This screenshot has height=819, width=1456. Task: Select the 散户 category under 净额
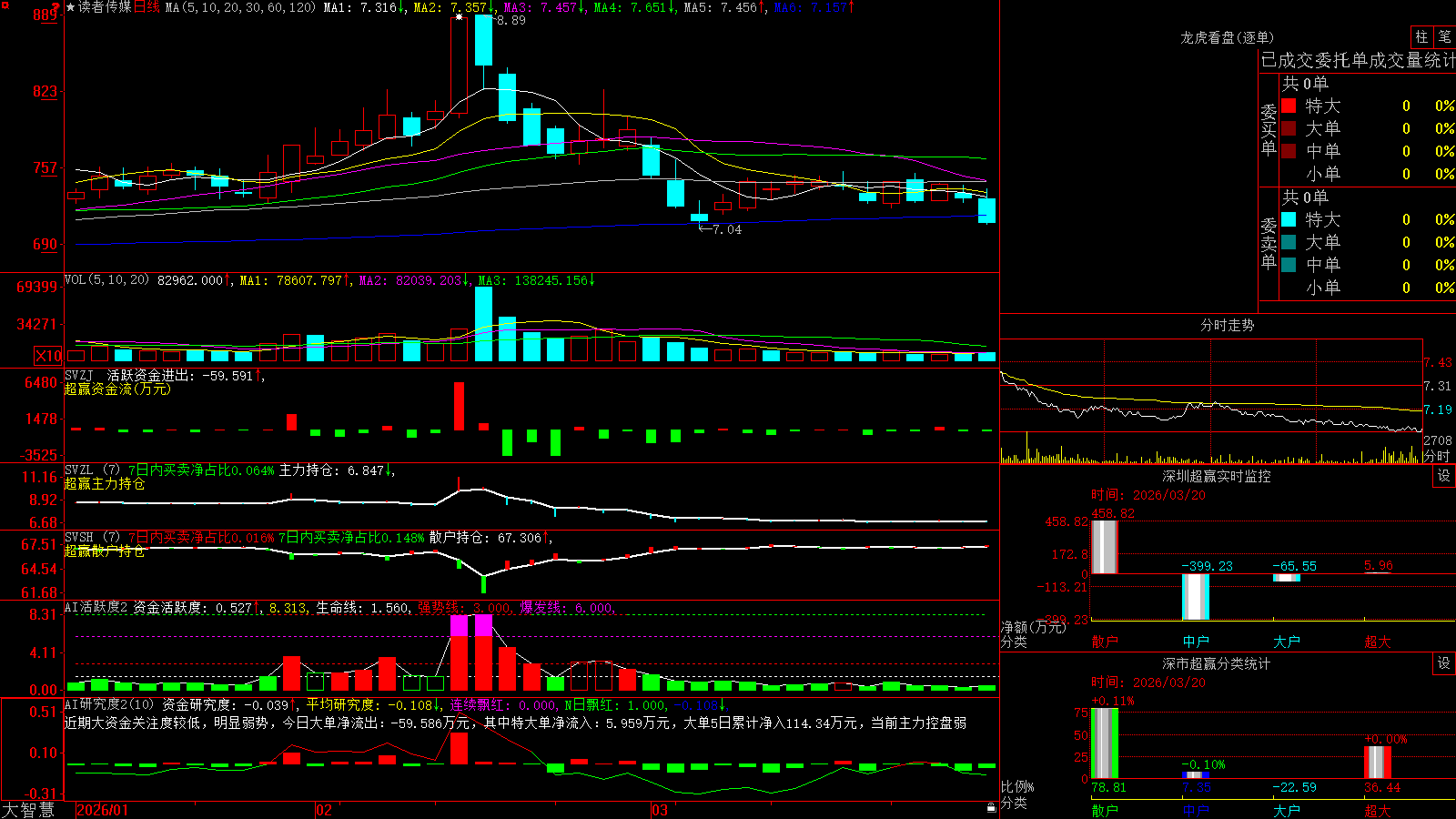point(1105,642)
